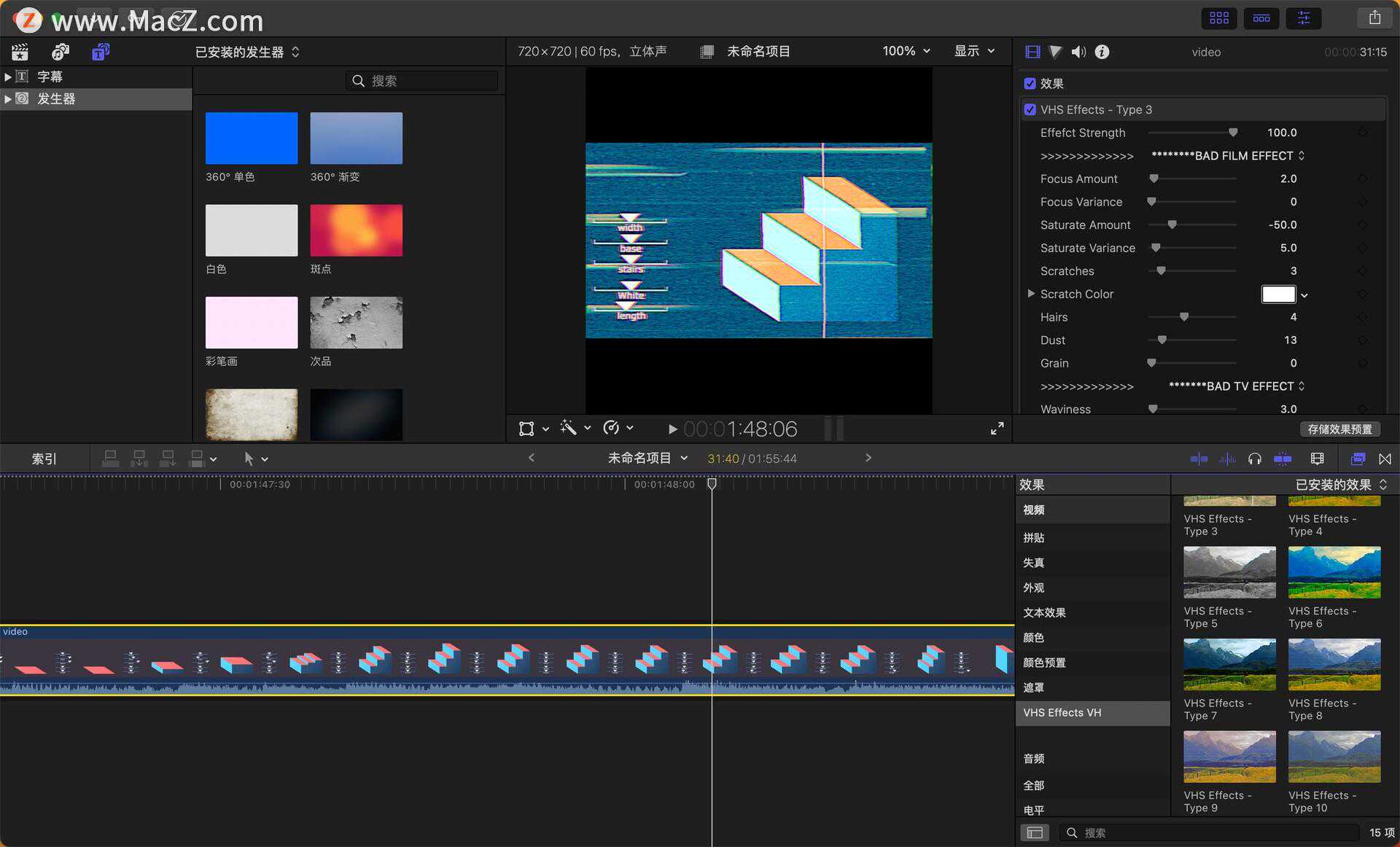Viewport: 1400px width, 847px height.
Task: Select the 颜色预置 effects category
Action: point(1092,663)
